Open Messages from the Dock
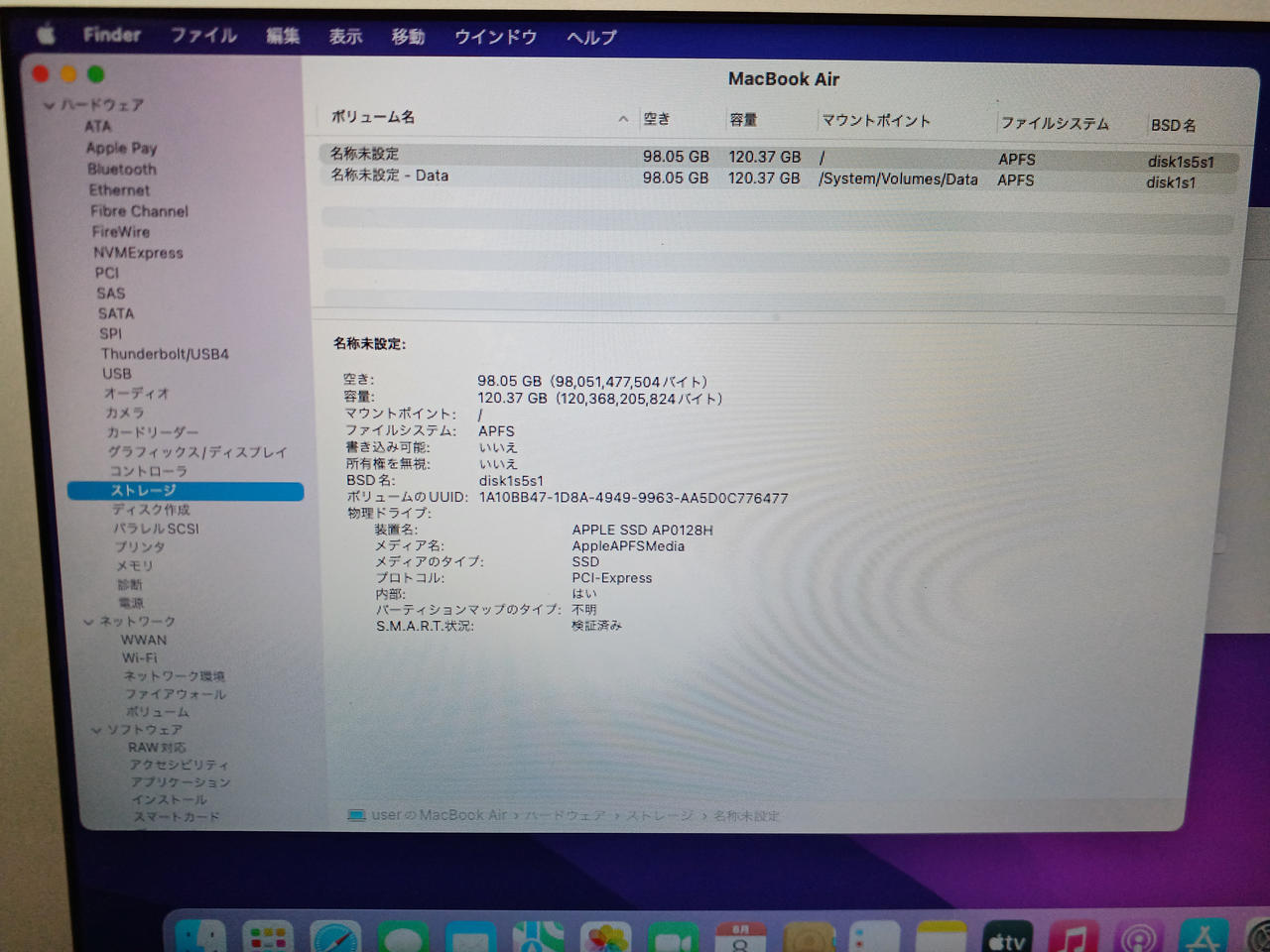Screen dimensions: 1270x952 point(403,939)
